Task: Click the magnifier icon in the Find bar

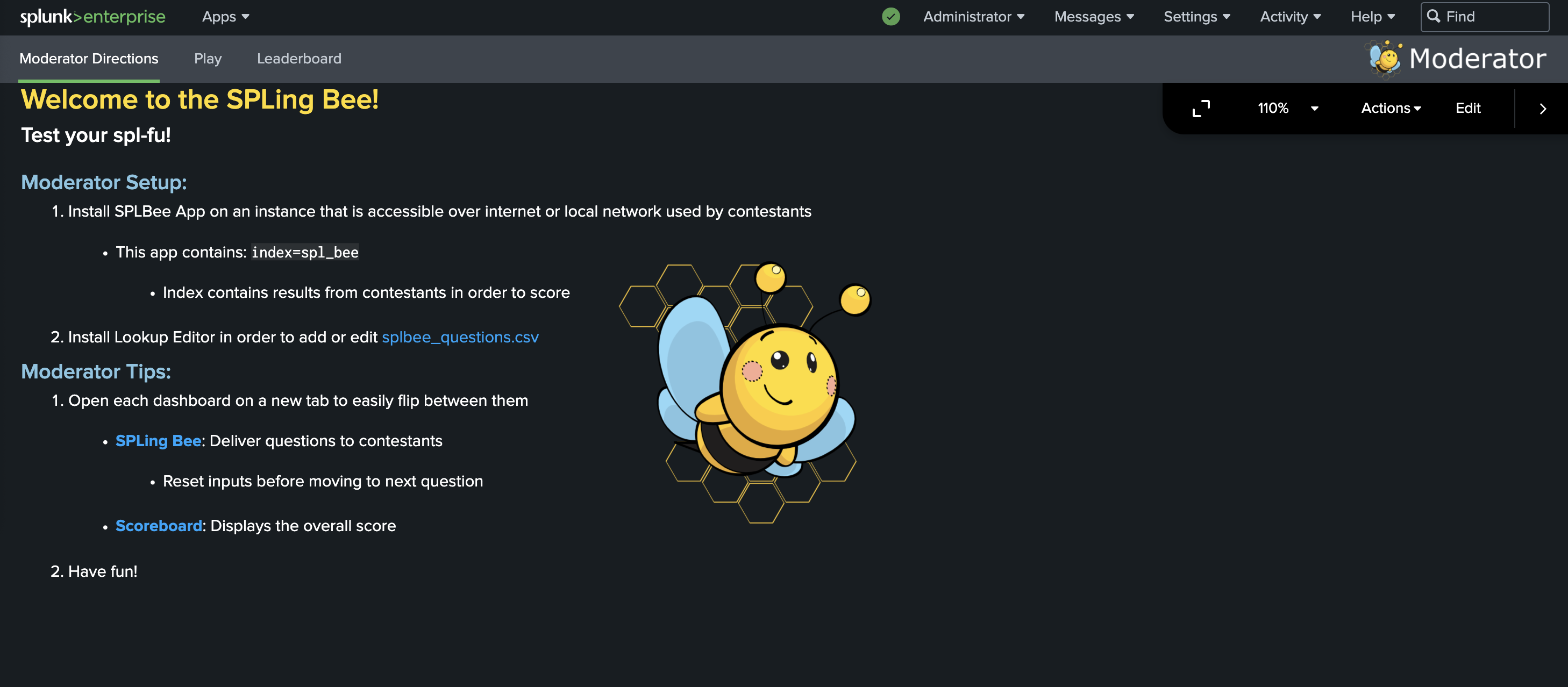Action: (1434, 17)
